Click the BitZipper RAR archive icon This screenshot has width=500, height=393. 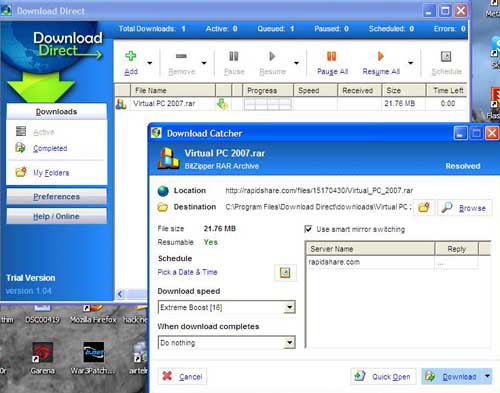click(168, 158)
